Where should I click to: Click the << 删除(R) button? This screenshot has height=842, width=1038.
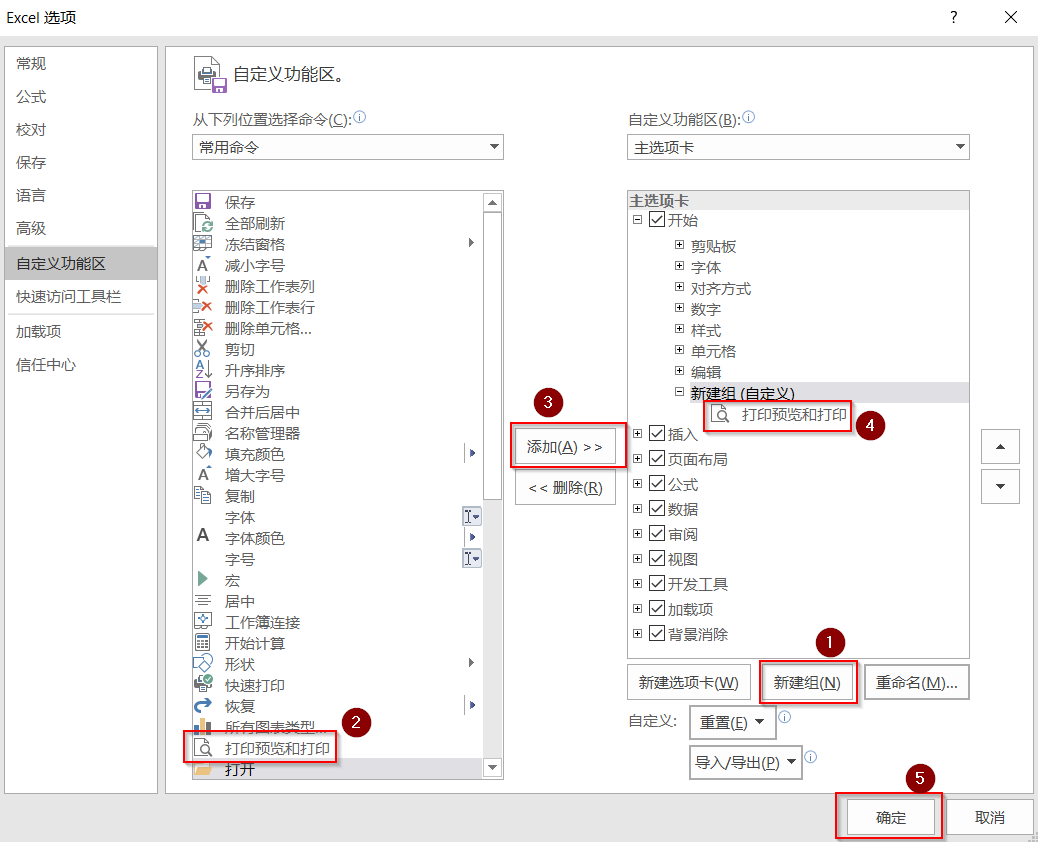[565, 488]
